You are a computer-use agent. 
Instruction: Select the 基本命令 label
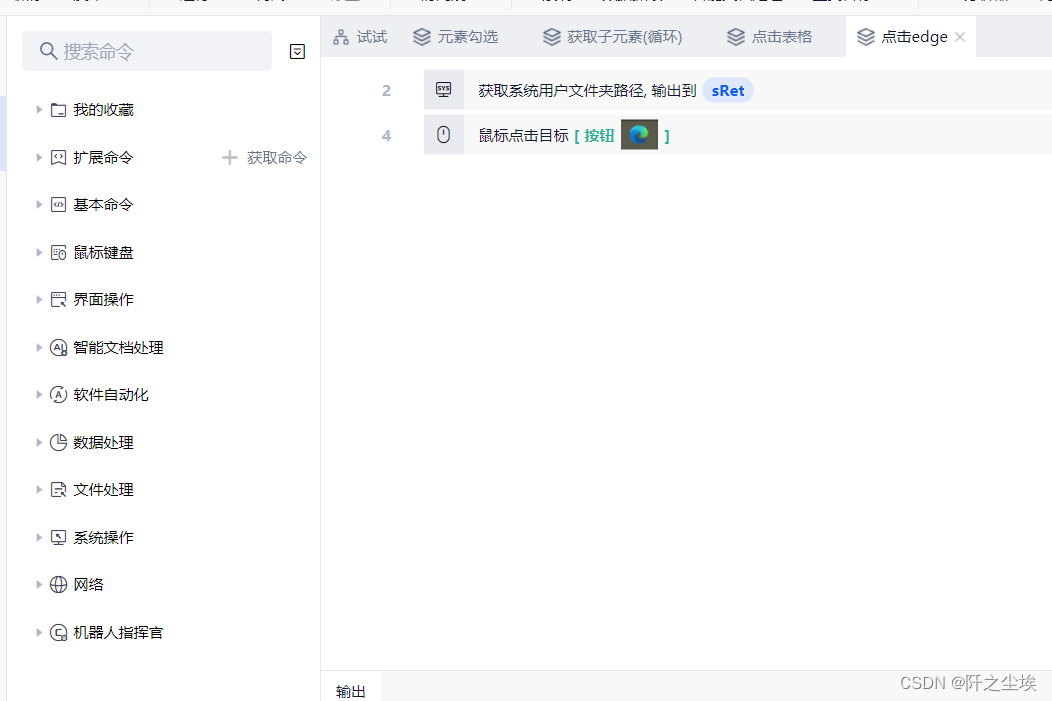pyautogui.click(x=103, y=205)
